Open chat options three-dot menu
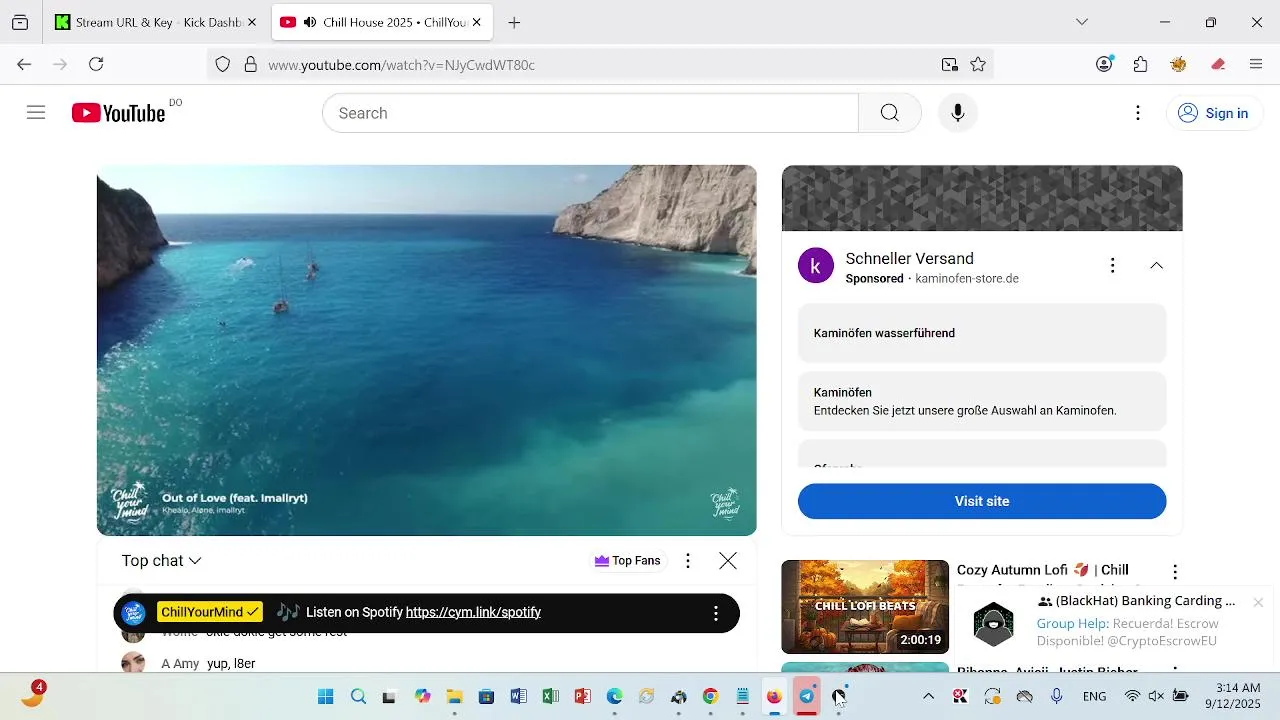The width and height of the screenshot is (1280, 720). coord(687,561)
